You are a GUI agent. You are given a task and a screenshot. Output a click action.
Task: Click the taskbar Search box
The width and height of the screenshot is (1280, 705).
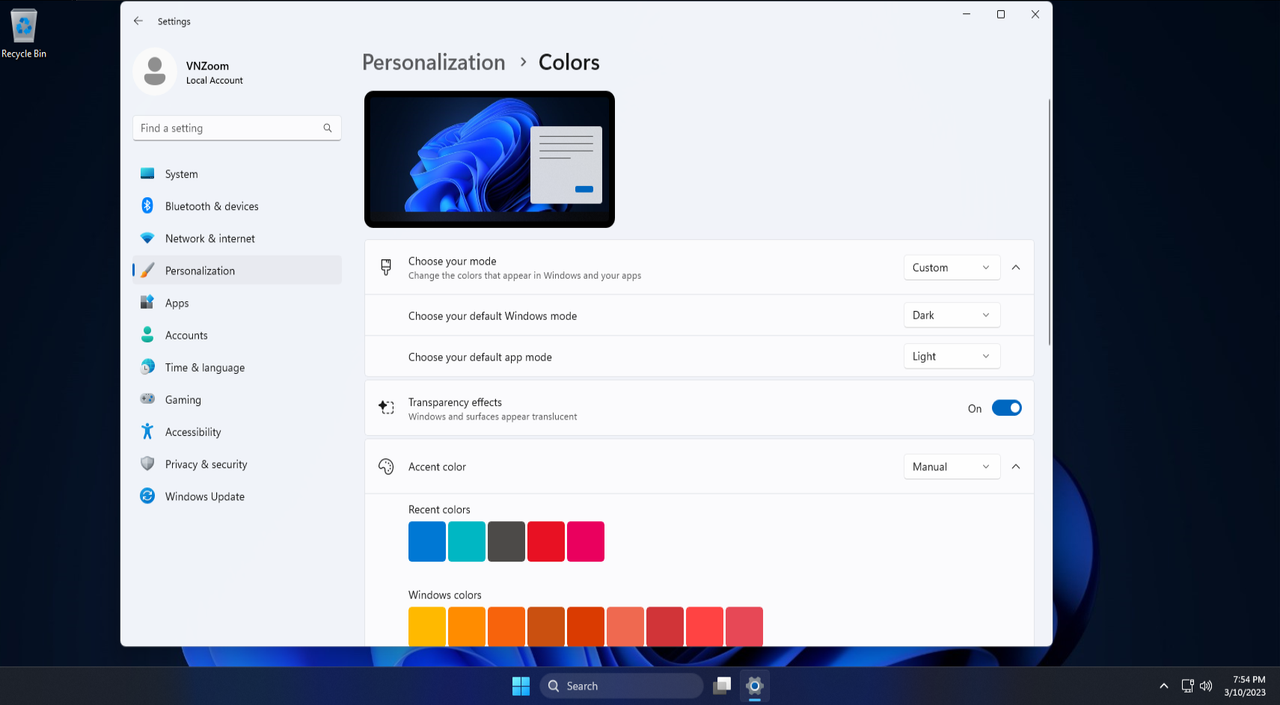click(621, 686)
